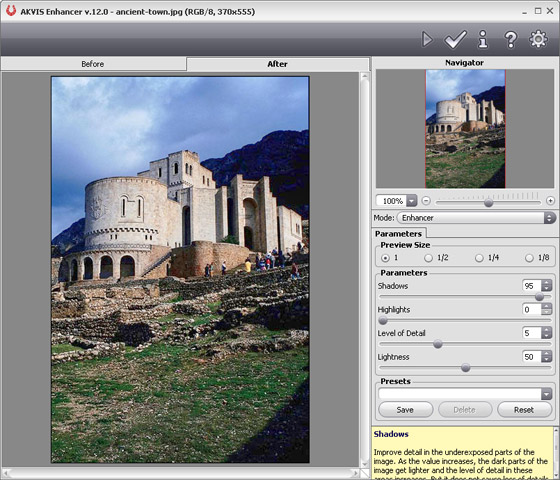Click the zoom slider handle
Screen dimensions: 560x480
(488, 202)
